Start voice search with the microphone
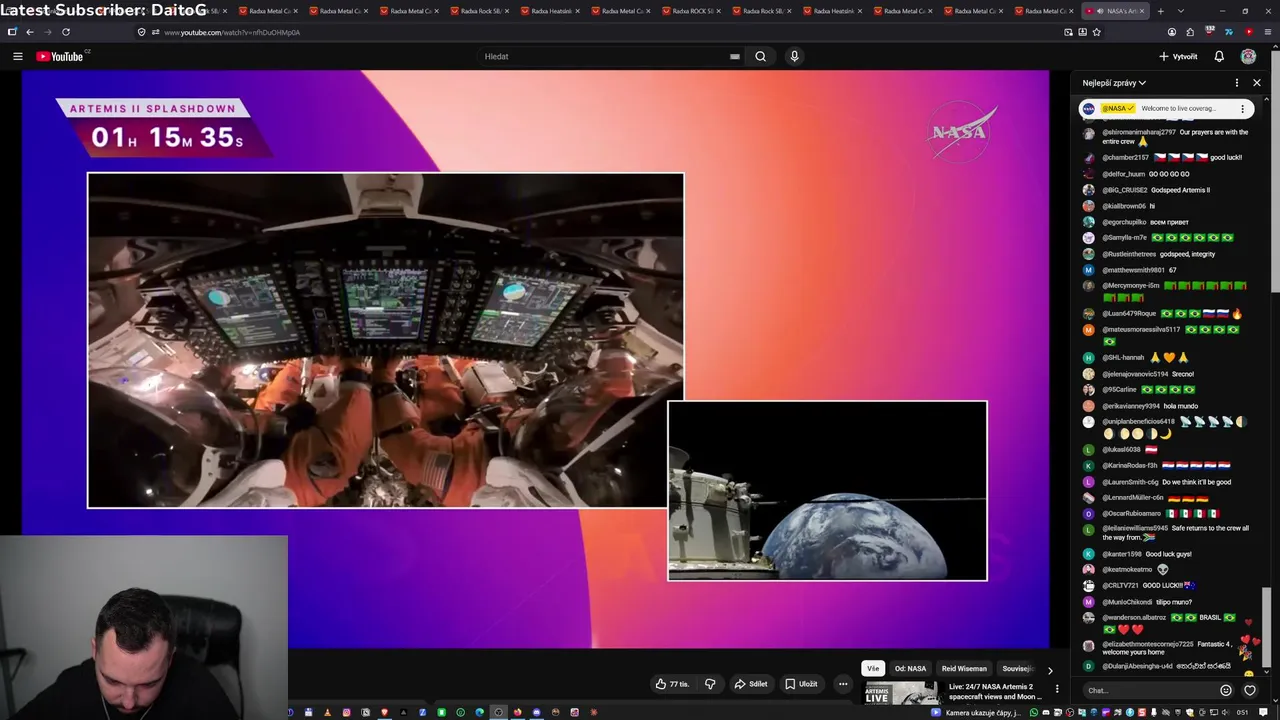This screenshot has height=720, width=1280. pyautogui.click(x=794, y=56)
